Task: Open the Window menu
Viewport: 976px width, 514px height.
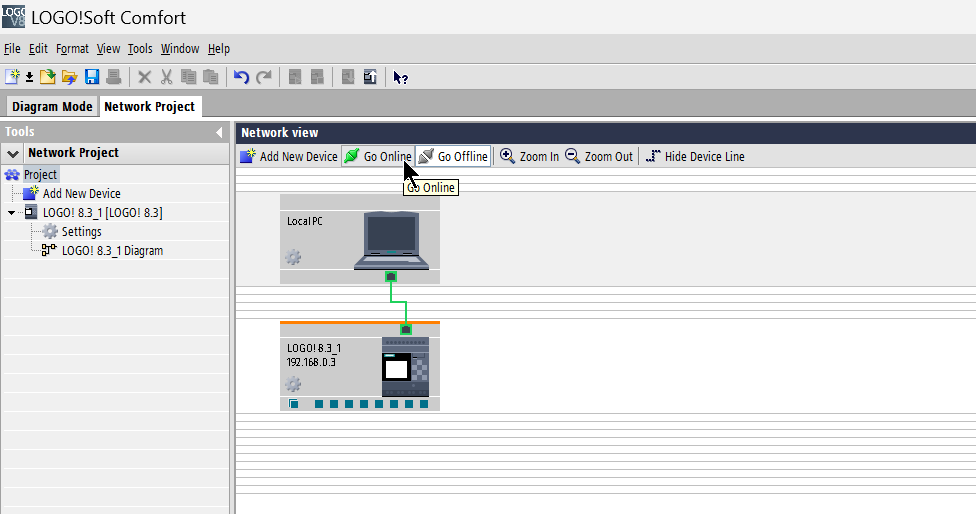Action: pyautogui.click(x=180, y=49)
